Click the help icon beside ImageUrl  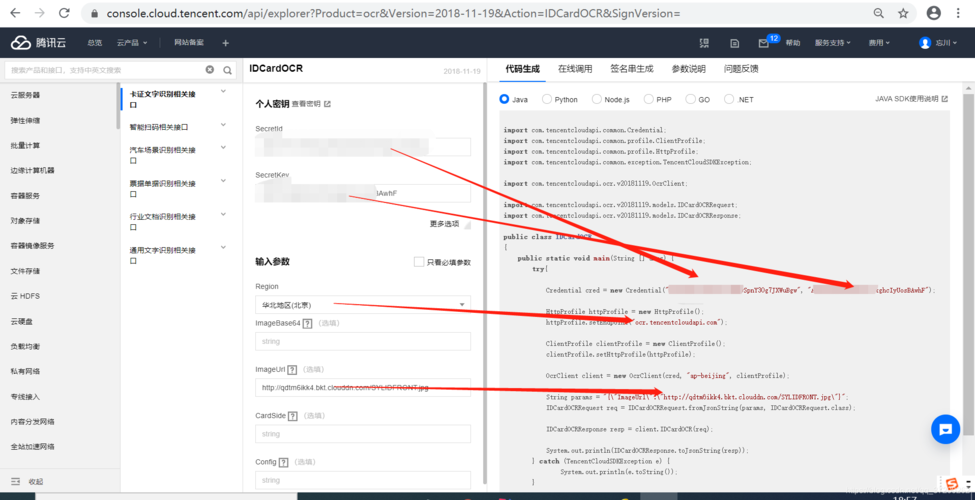tap(292, 369)
